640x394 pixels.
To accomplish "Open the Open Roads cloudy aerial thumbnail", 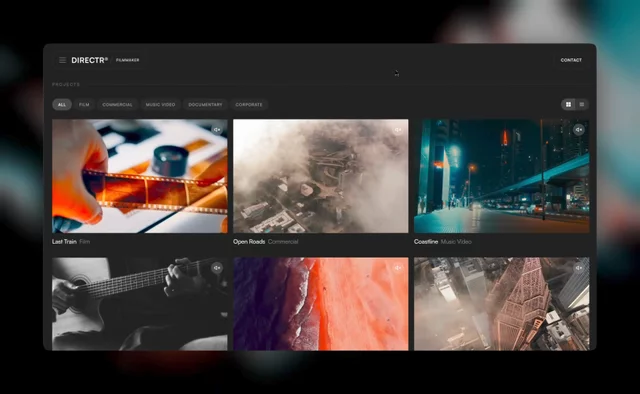I will point(320,176).
